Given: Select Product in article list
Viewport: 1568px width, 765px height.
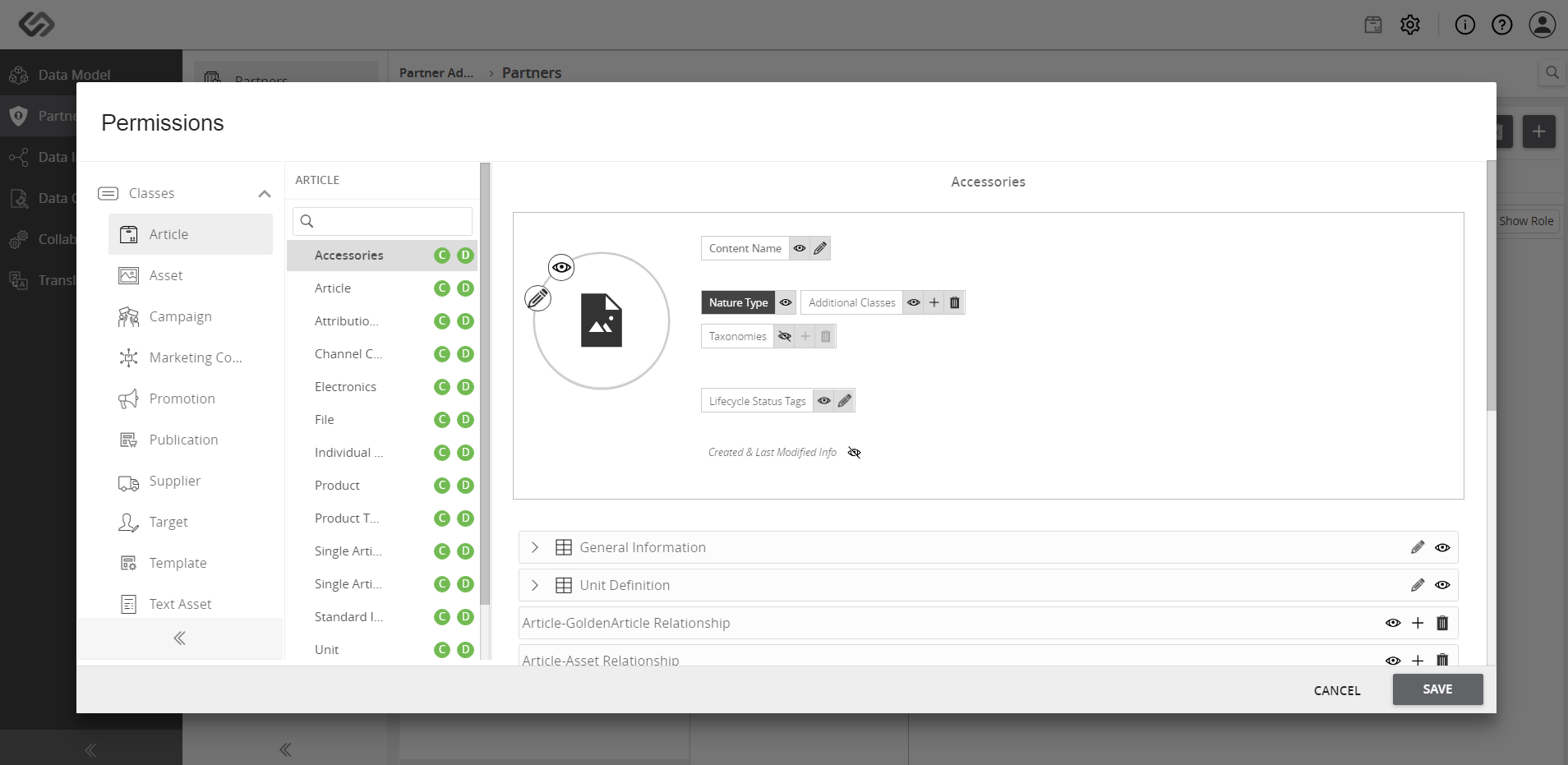Looking at the screenshot, I should pyautogui.click(x=337, y=486).
